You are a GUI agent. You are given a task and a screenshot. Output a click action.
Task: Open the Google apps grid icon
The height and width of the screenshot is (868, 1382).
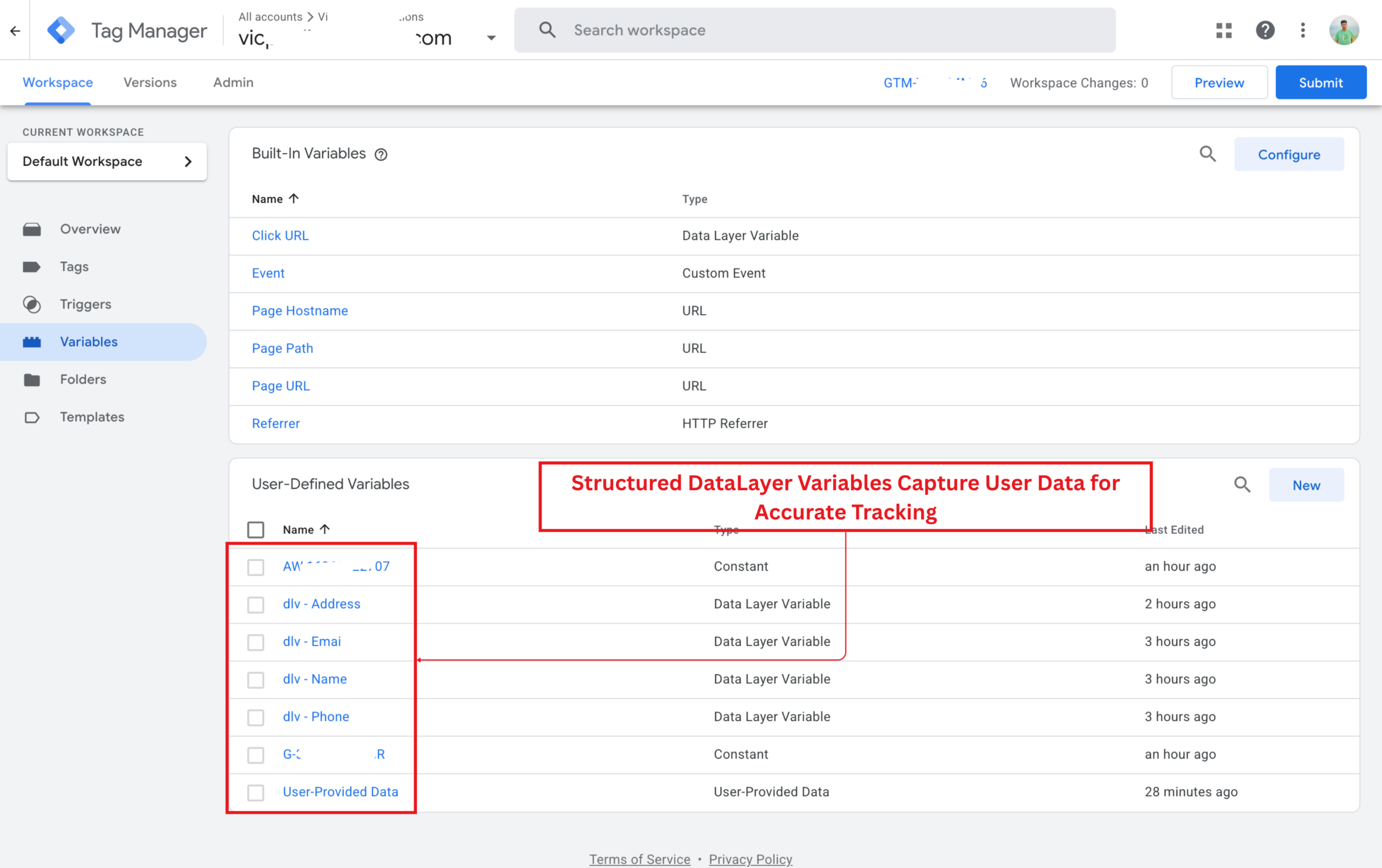tap(1224, 30)
